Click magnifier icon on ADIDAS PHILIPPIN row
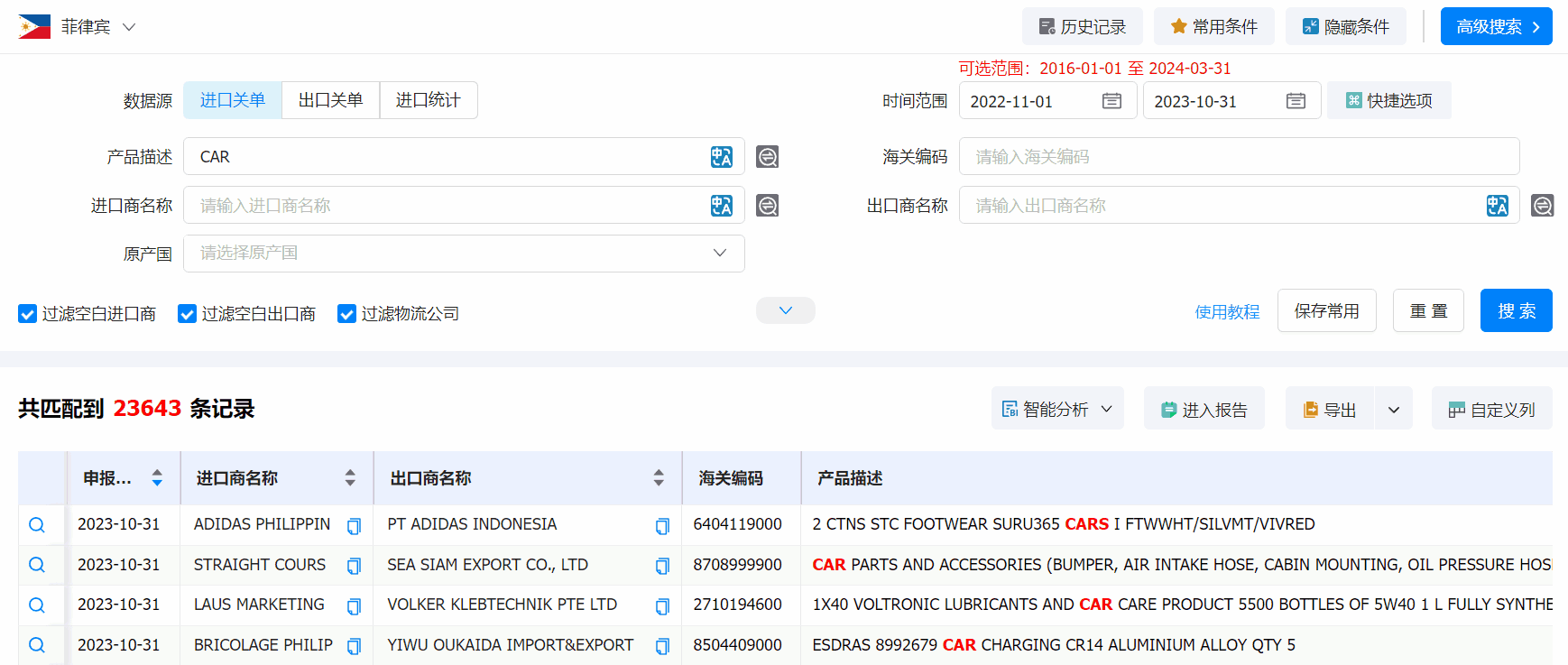This screenshot has height=665, width=1568. (x=37, y=525)
